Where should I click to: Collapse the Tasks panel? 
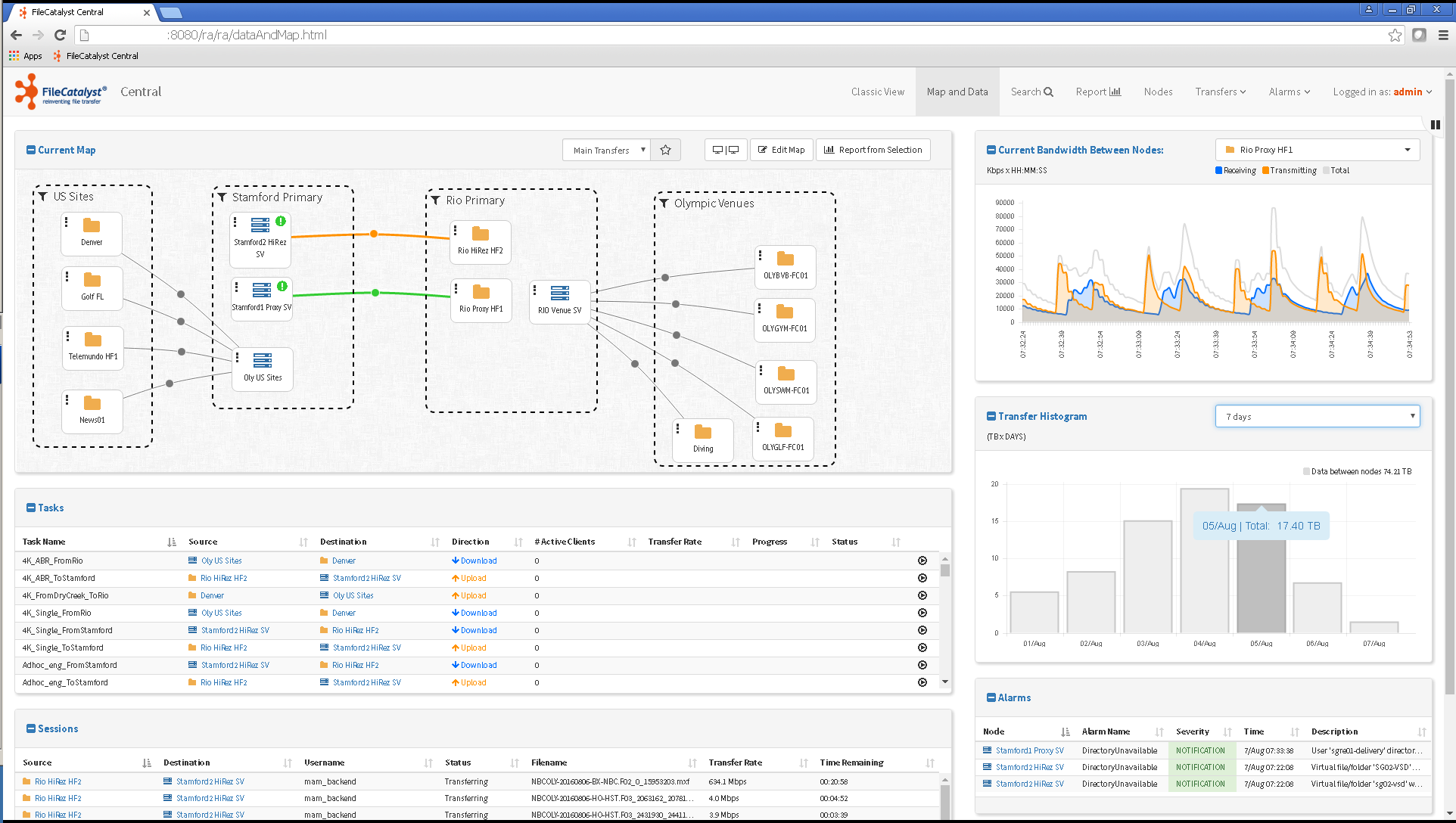point(31,508)
